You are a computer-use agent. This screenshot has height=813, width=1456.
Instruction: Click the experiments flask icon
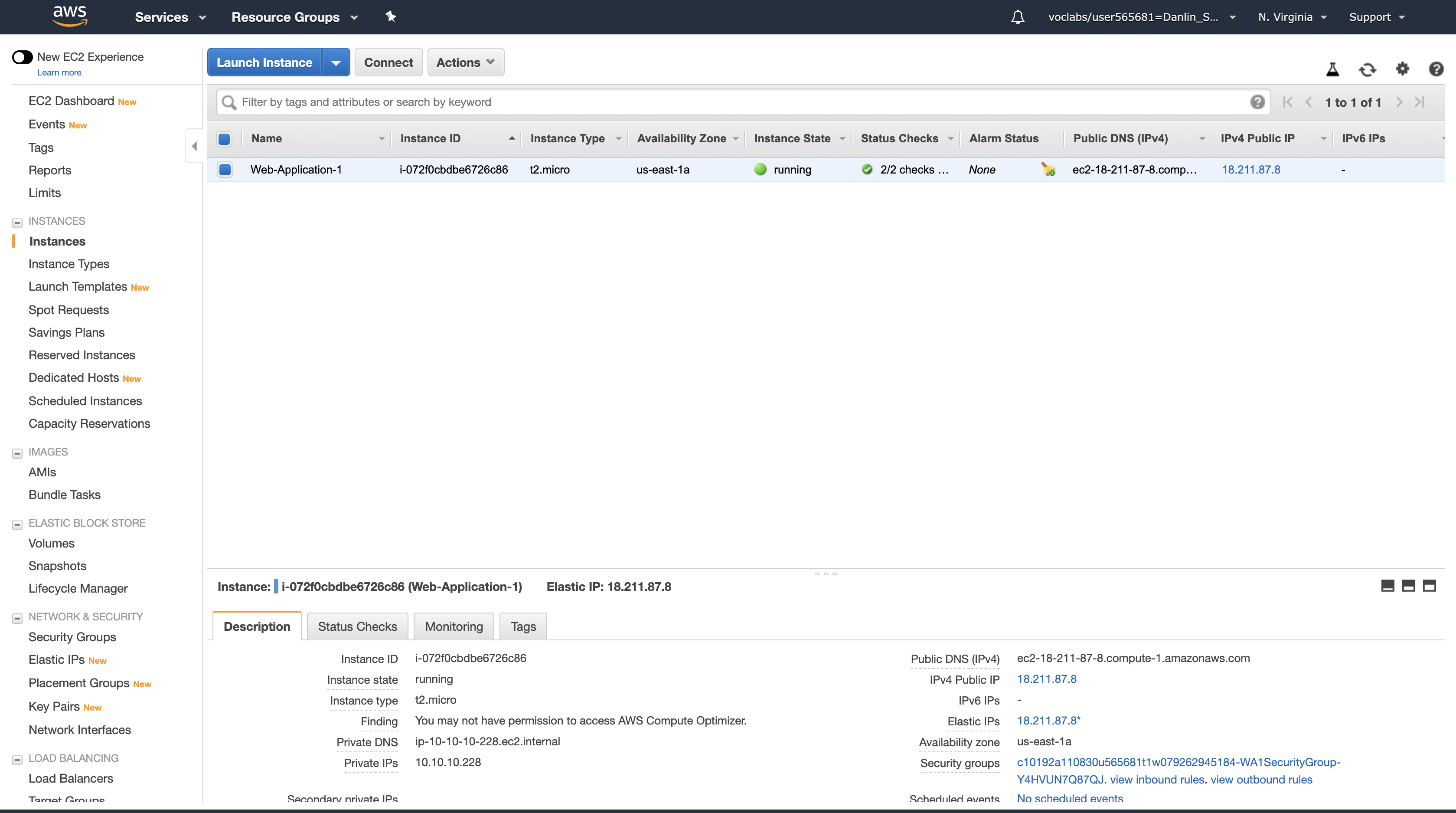point(1332,69)
